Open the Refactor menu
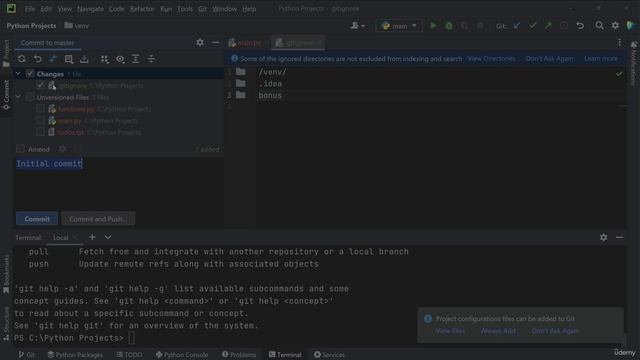The image size is (640, 360). (x=142, y=9)
